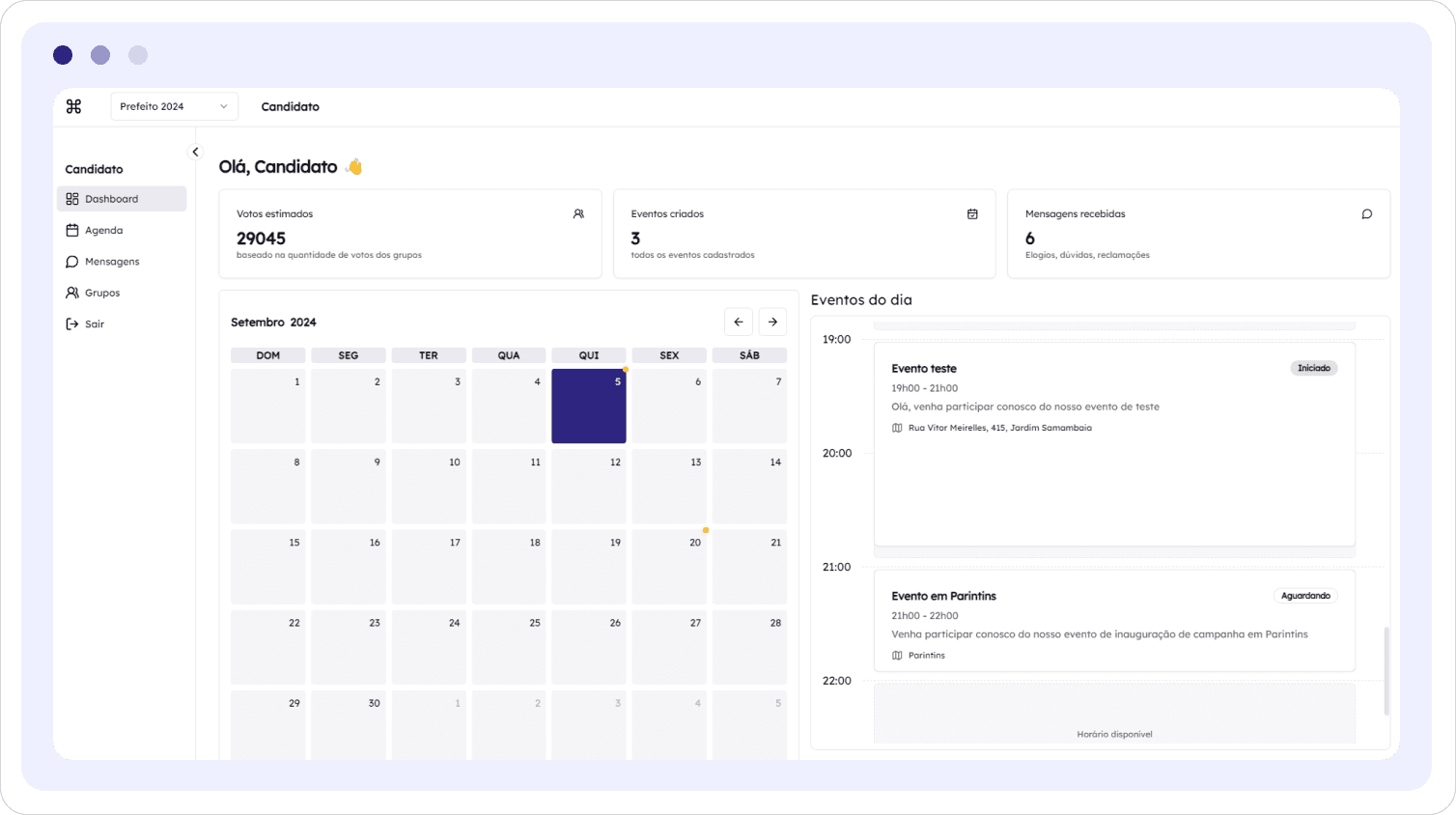Viewport: 1456px width, 815px height.
Task: Open Dashboard in the sidebar
Action: point(122,199)
